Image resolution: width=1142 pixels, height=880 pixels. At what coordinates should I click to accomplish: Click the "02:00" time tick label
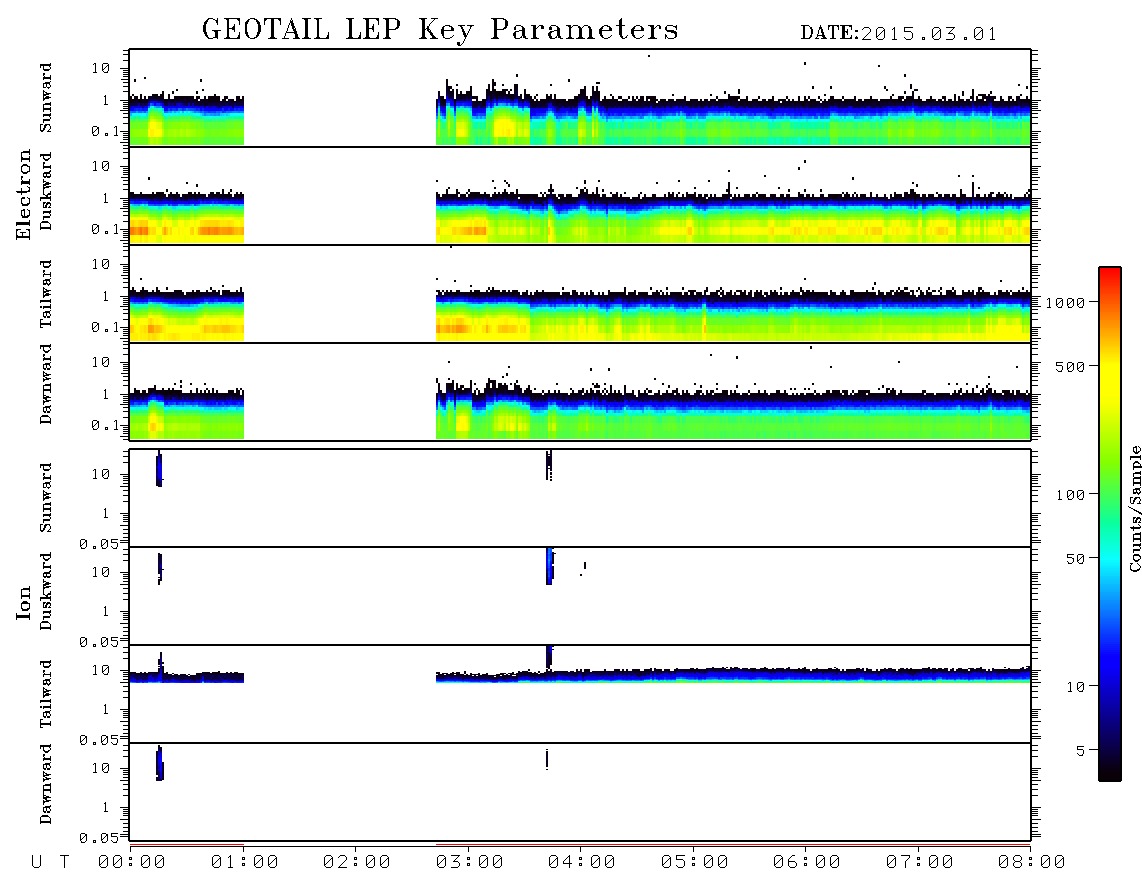(357, 863)
